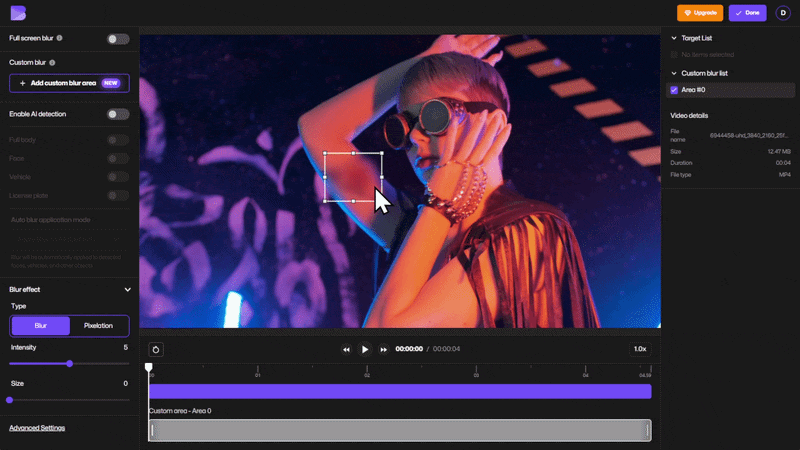800x450 pixels.
Task: Select Area #0 in Custom blur list
Action: coord(730,90)
